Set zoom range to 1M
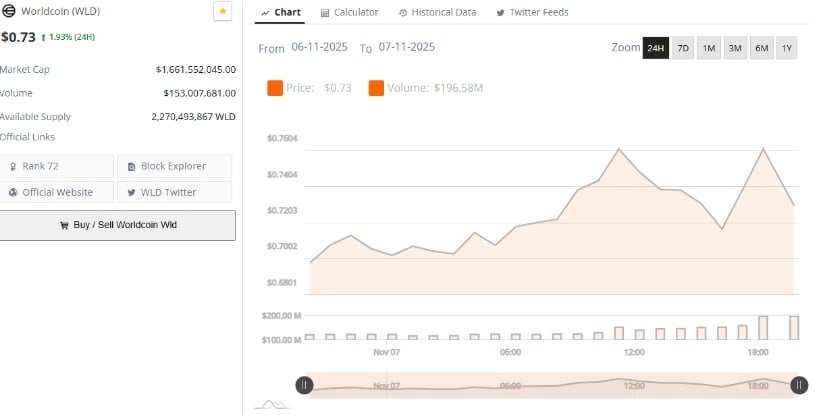This screenshot has height=415, width=825. pyautogui.click(x=708, y=48)
